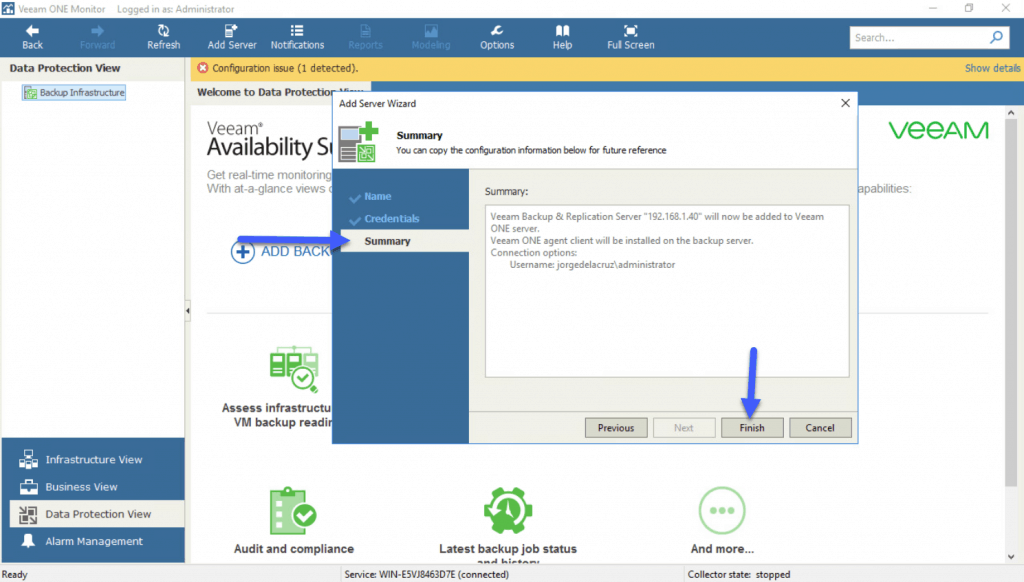The image size is (1024, 582).
Task: Collapse the left navigation pane handle
Action: tap(188, 312)
